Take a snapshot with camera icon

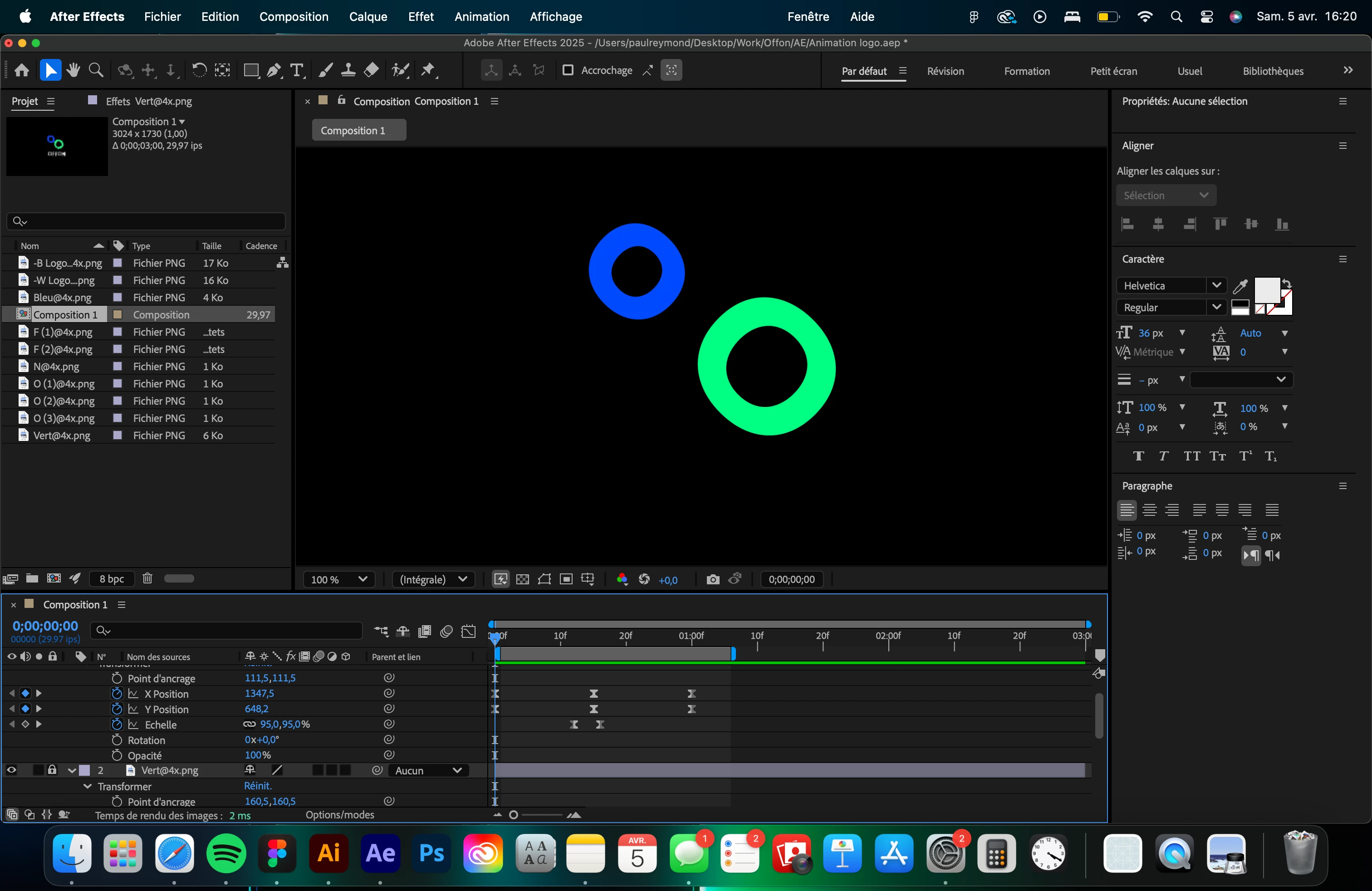coord(712,579)
